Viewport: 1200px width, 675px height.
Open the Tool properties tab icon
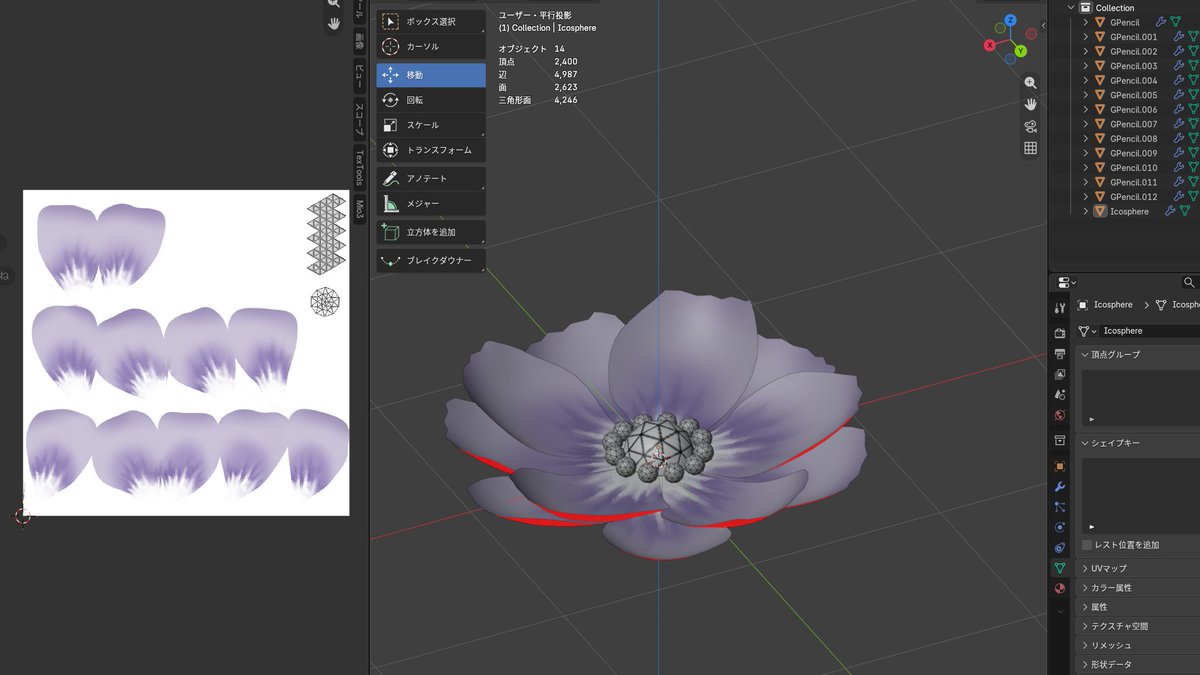tap(1060, 307)
